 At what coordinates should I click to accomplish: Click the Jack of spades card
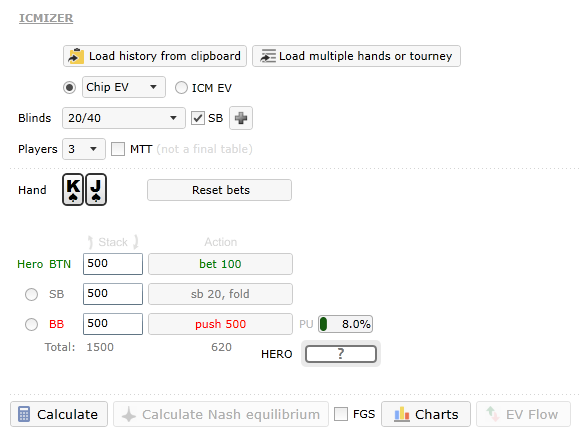coord(96,189)
